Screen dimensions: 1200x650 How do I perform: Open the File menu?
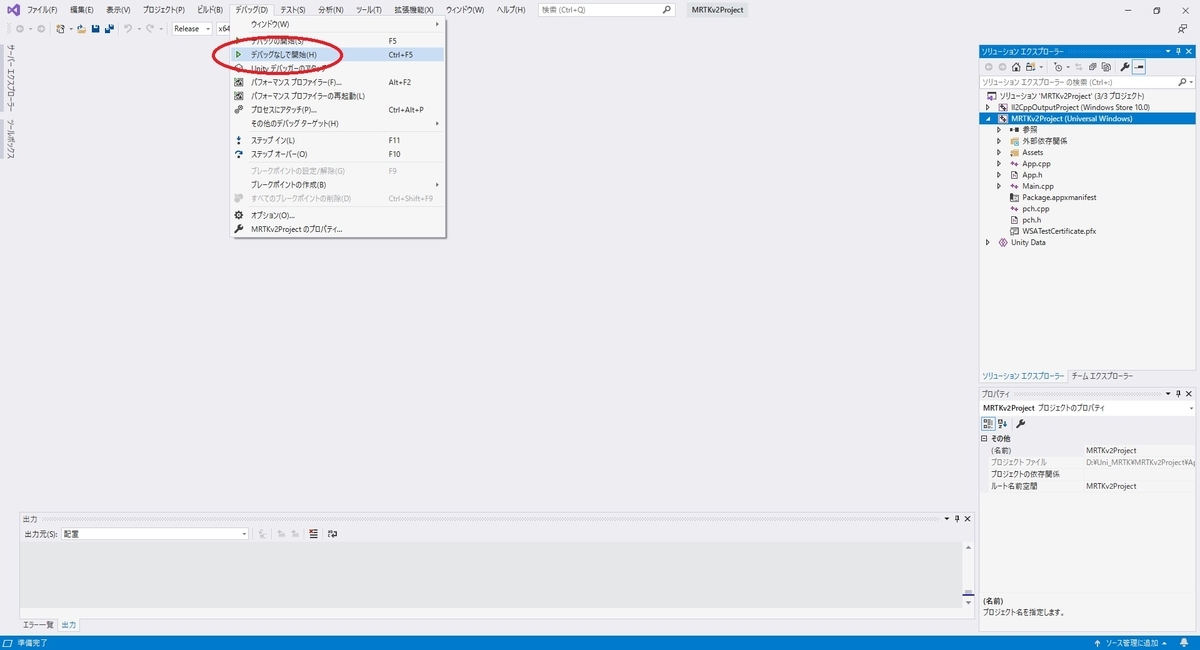pyautogui.click(x=42, y=9)
